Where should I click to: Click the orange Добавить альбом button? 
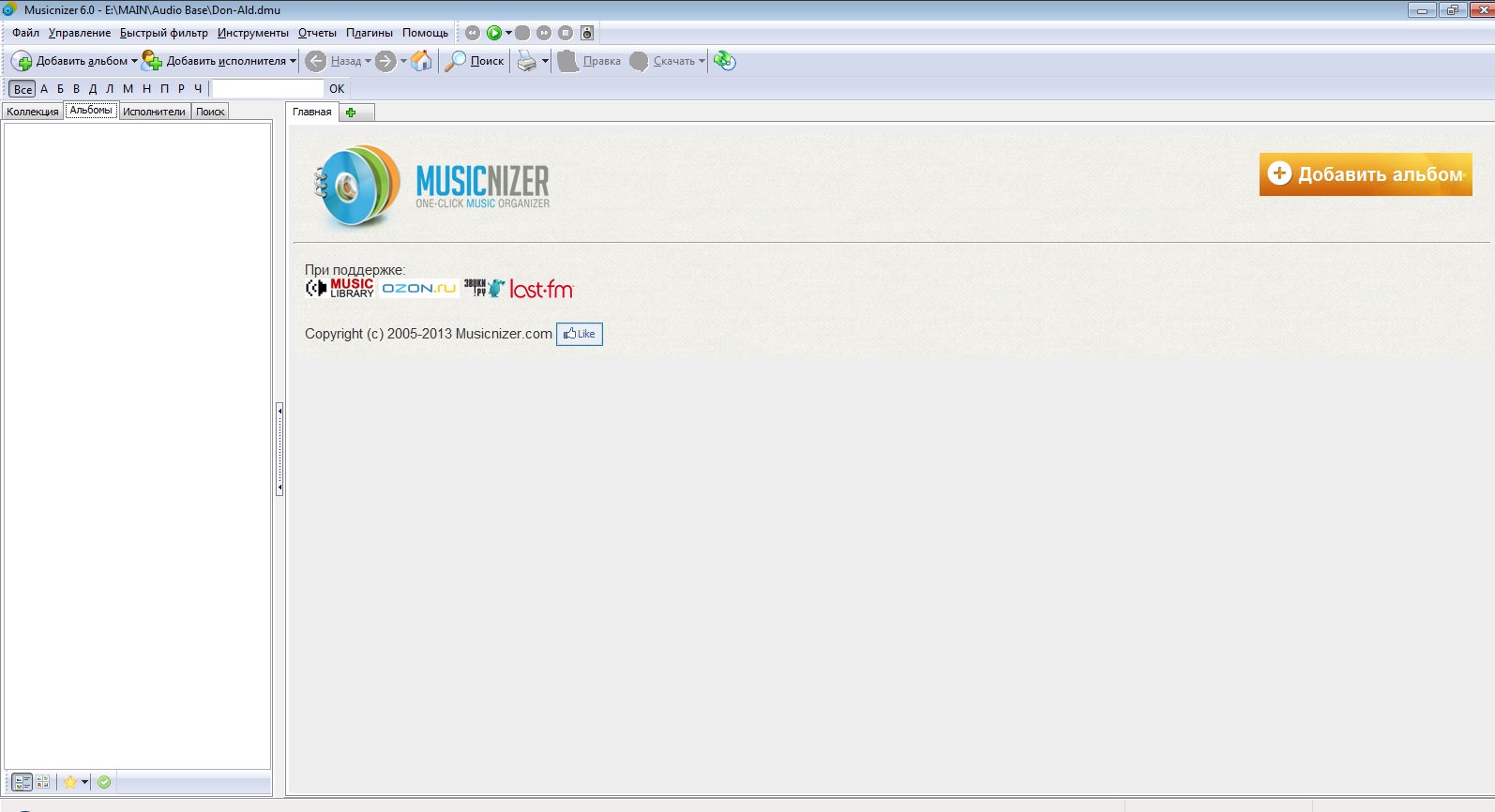[x=1366, y=174]
